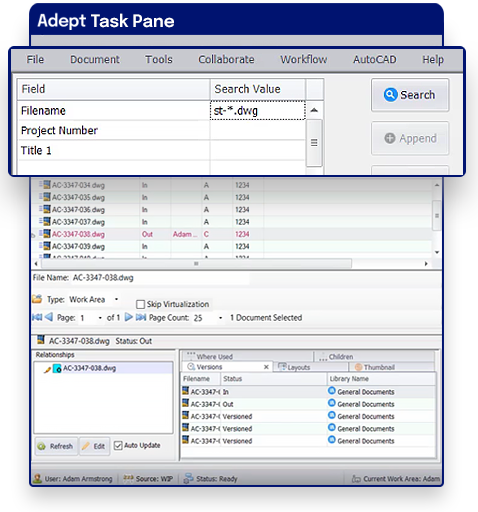Viewport: 478px width, 512px height.
Task: Close the Versions tab
Action: point(266,367)
